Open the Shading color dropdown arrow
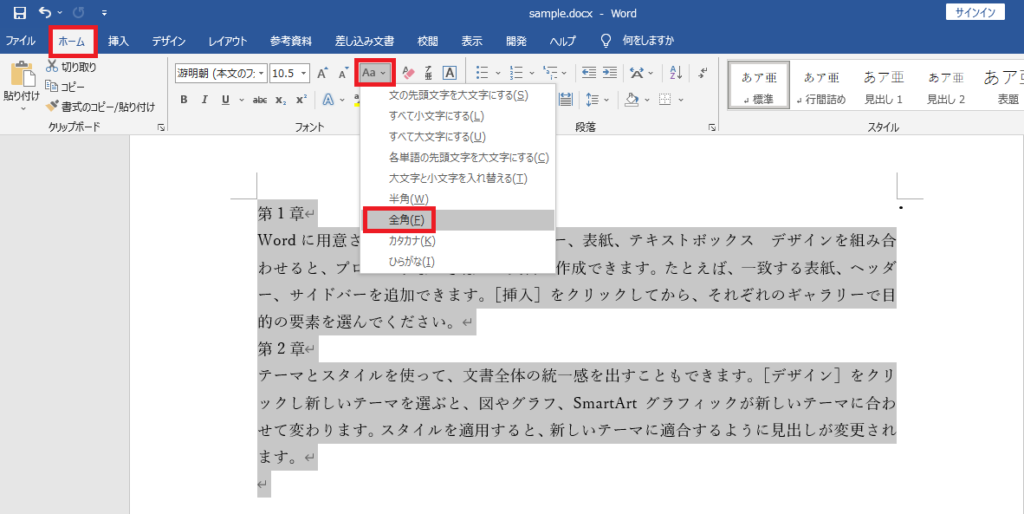The width and height of the screenshot is (1024, 514). tap(647, 100)
